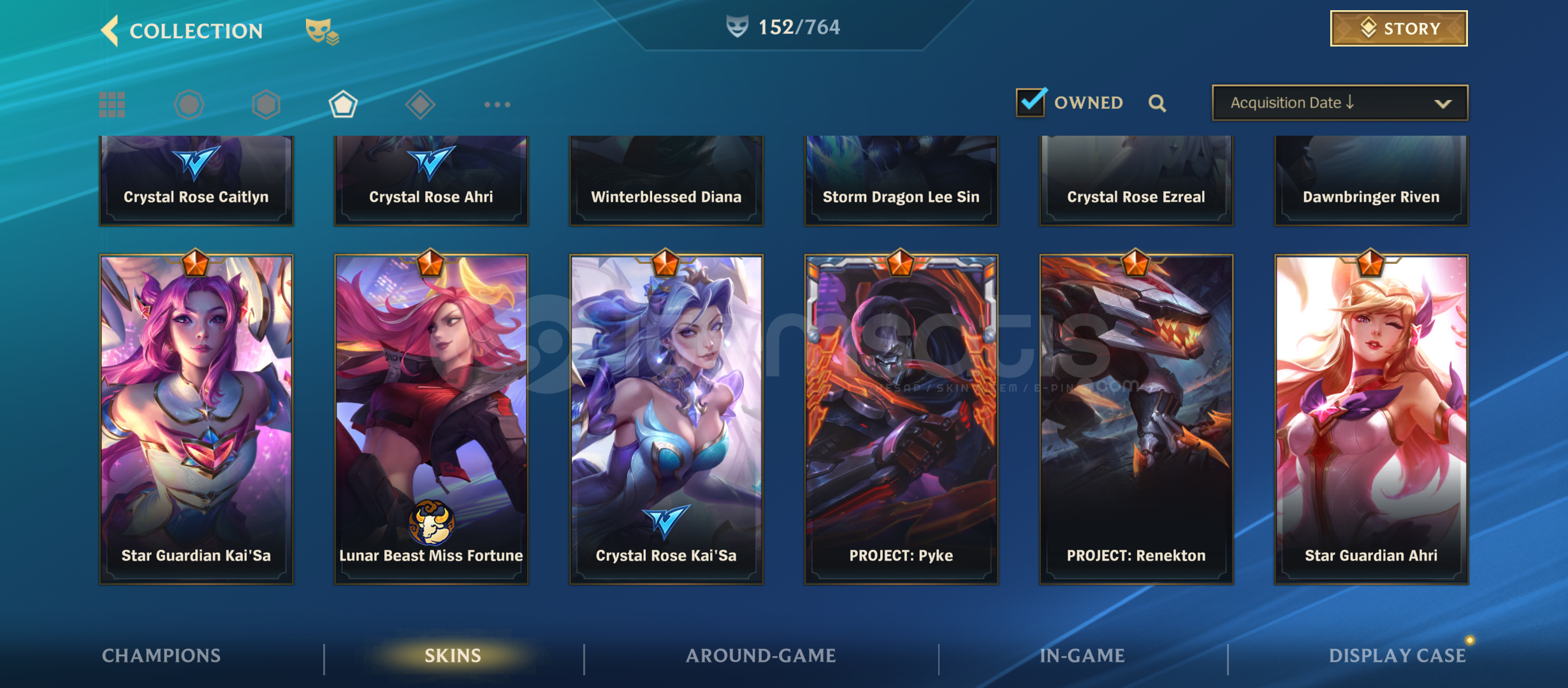Open the Around-Game tab

(760, 656)
